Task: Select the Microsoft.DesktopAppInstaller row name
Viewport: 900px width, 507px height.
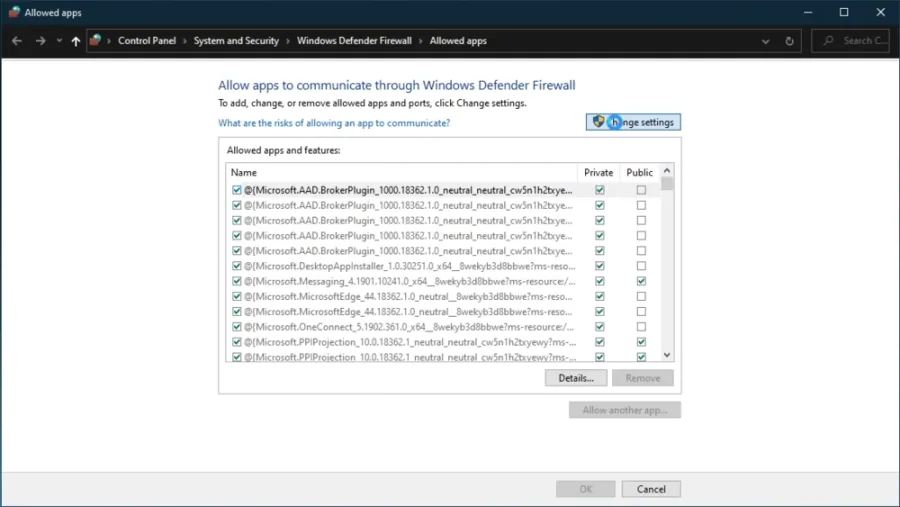Action: tap(410, 266)
